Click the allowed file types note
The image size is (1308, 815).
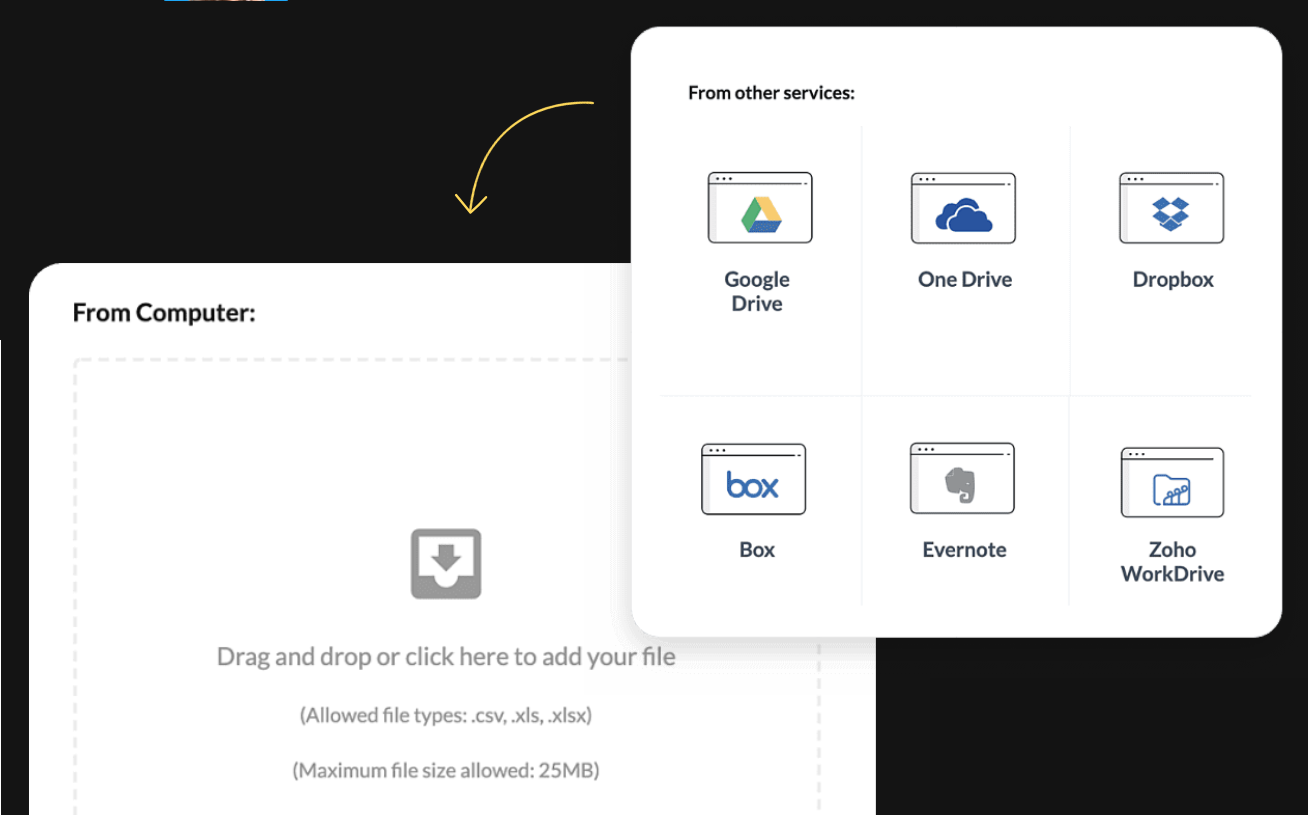coord(446,716)
